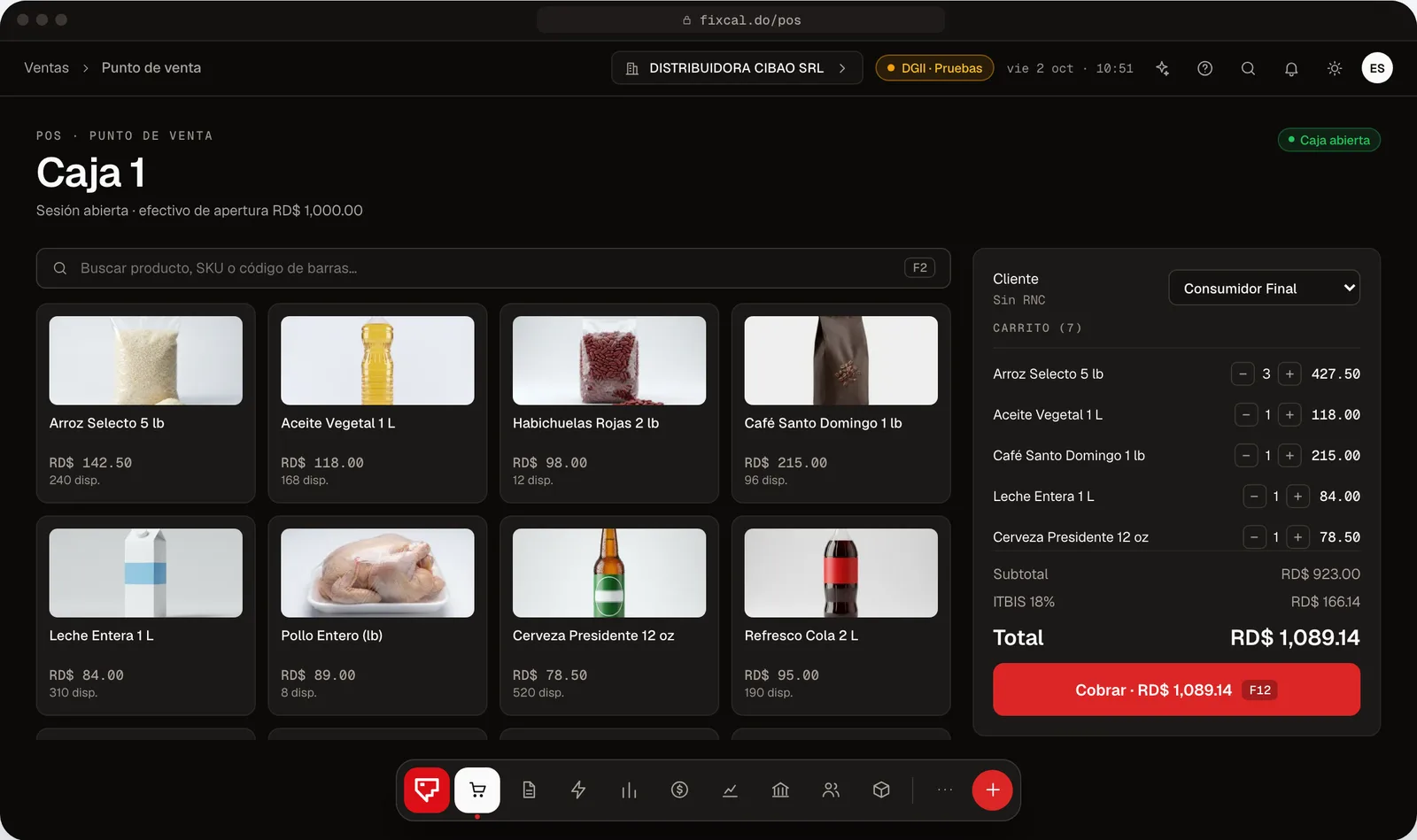Viewport: 1417px width, 840px height.
Task: Open the notifications bell
Action: (1291, 68)
